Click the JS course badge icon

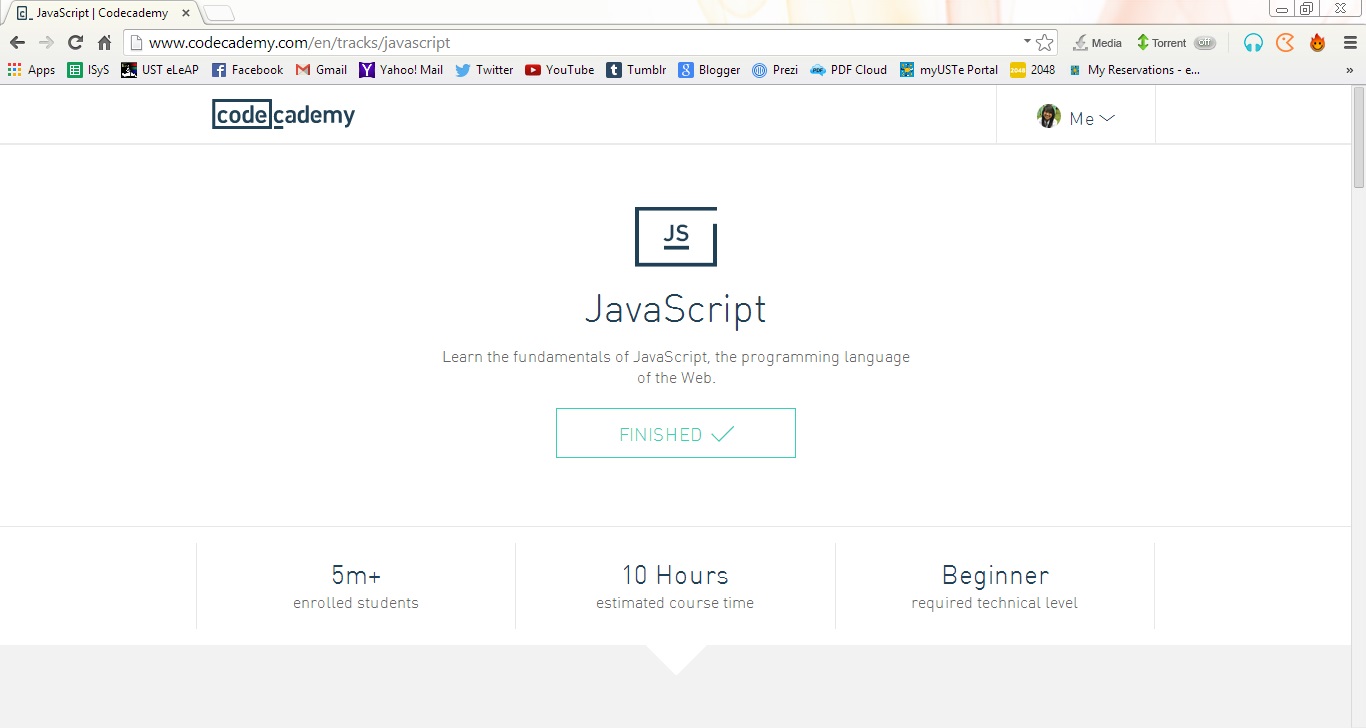tap(676, 236)
